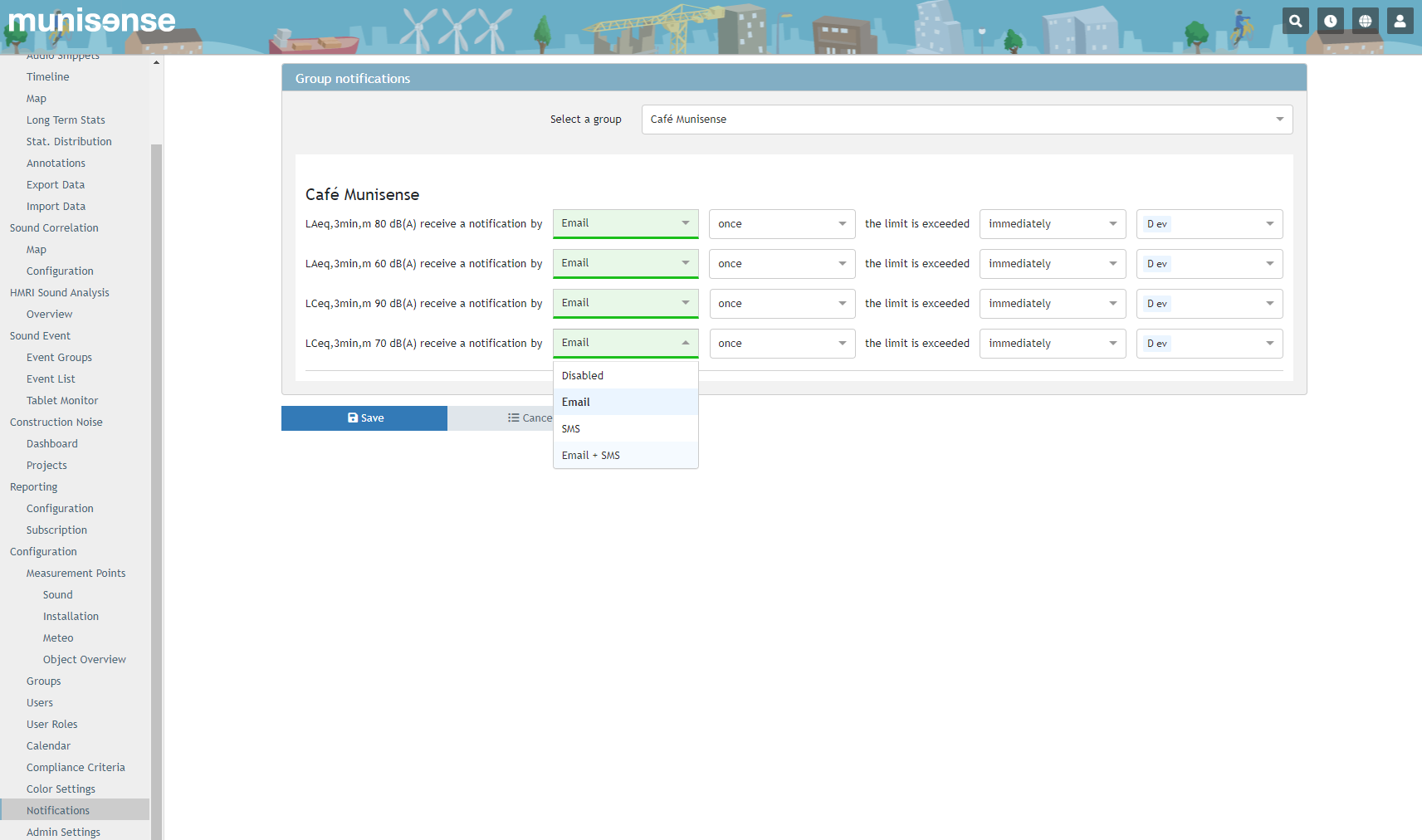Open Measurement Points configuration
1422x840 pixels.
point(76,574)
